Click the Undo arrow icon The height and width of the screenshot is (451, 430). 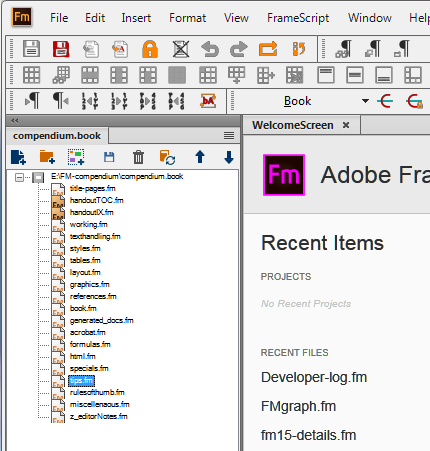tap(210, 49)
